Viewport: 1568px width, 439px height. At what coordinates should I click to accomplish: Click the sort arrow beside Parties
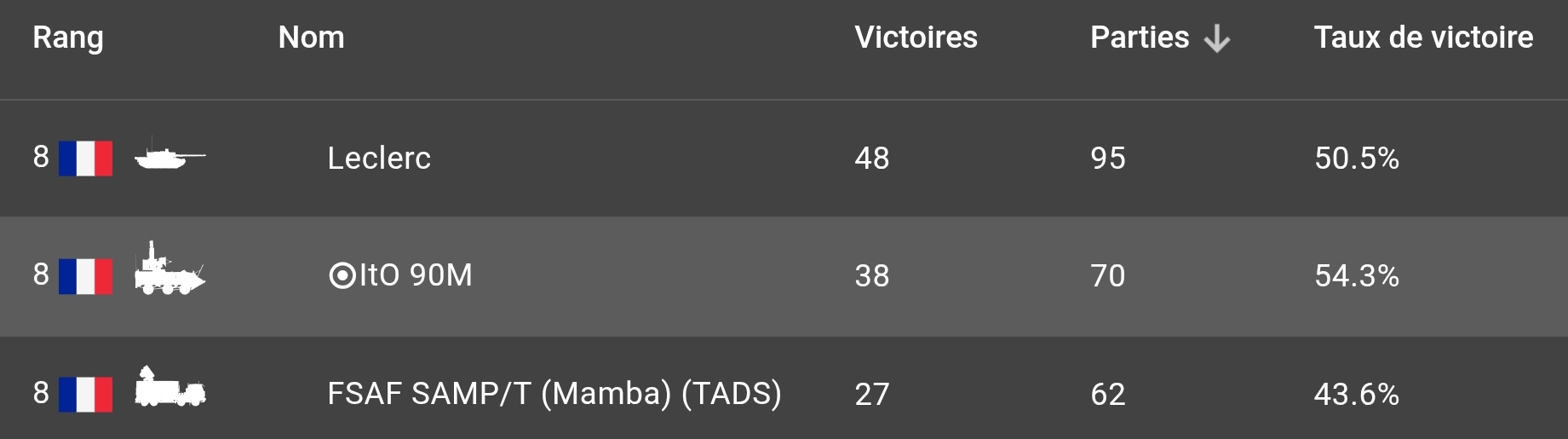(1216, 38)
